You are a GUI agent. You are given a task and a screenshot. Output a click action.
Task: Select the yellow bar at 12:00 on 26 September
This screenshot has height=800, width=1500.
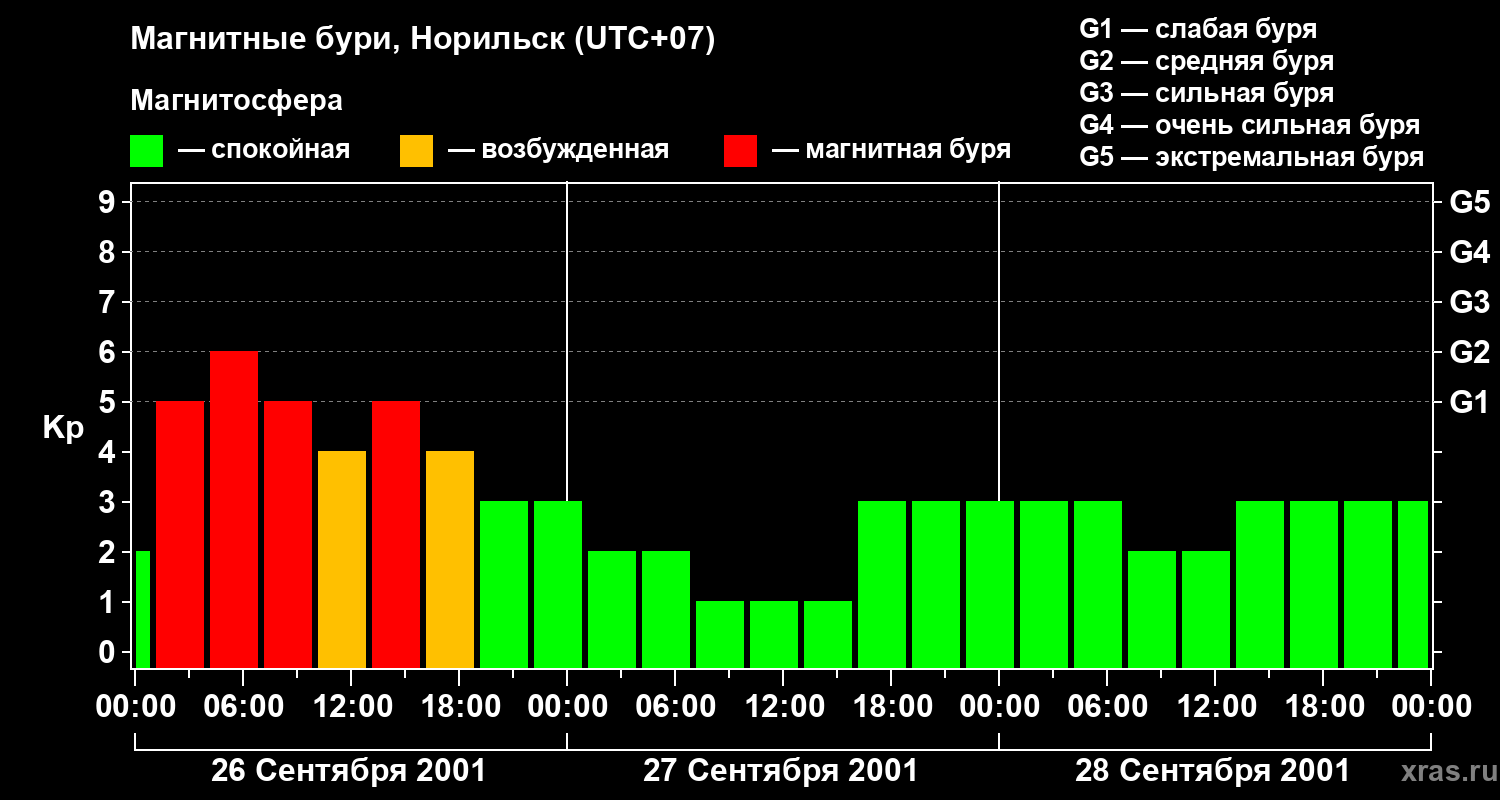[342, 560]
